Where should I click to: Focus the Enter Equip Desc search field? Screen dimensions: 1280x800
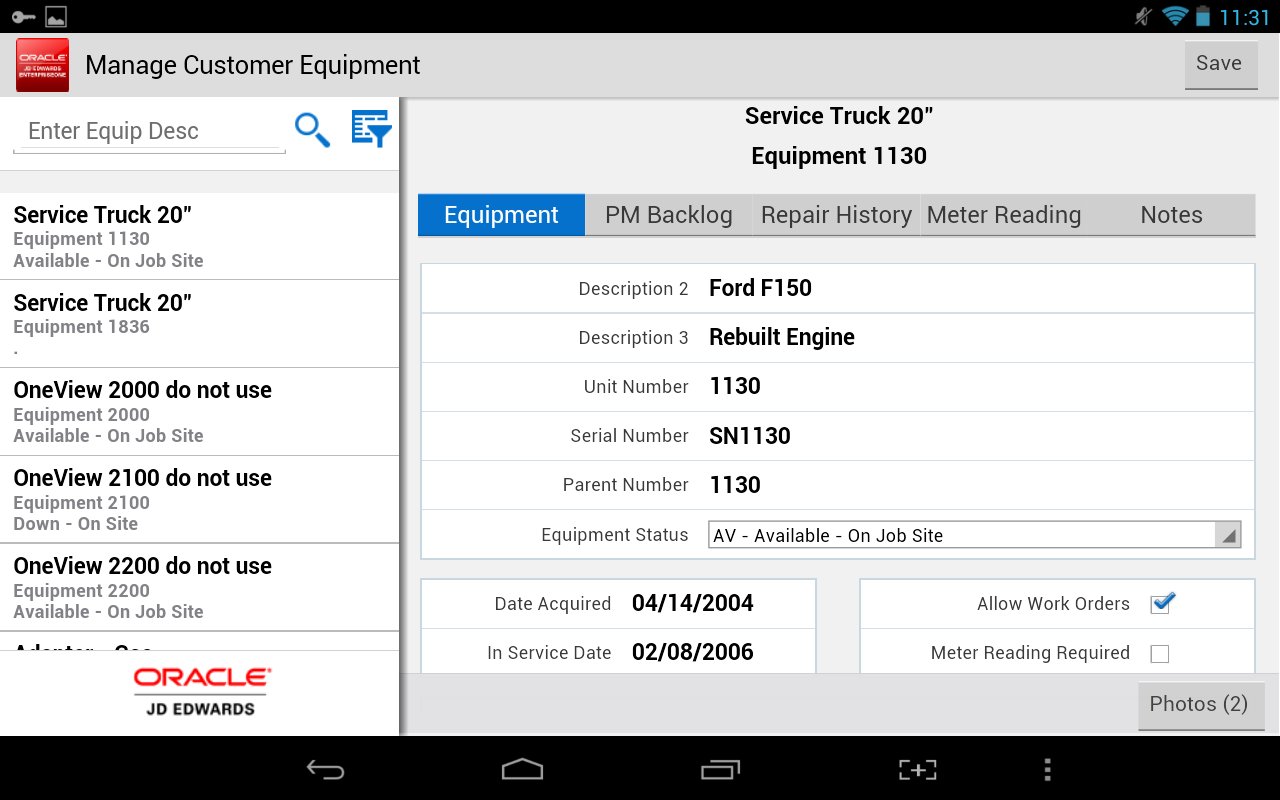pyautogui.click(x=149, y=131)
